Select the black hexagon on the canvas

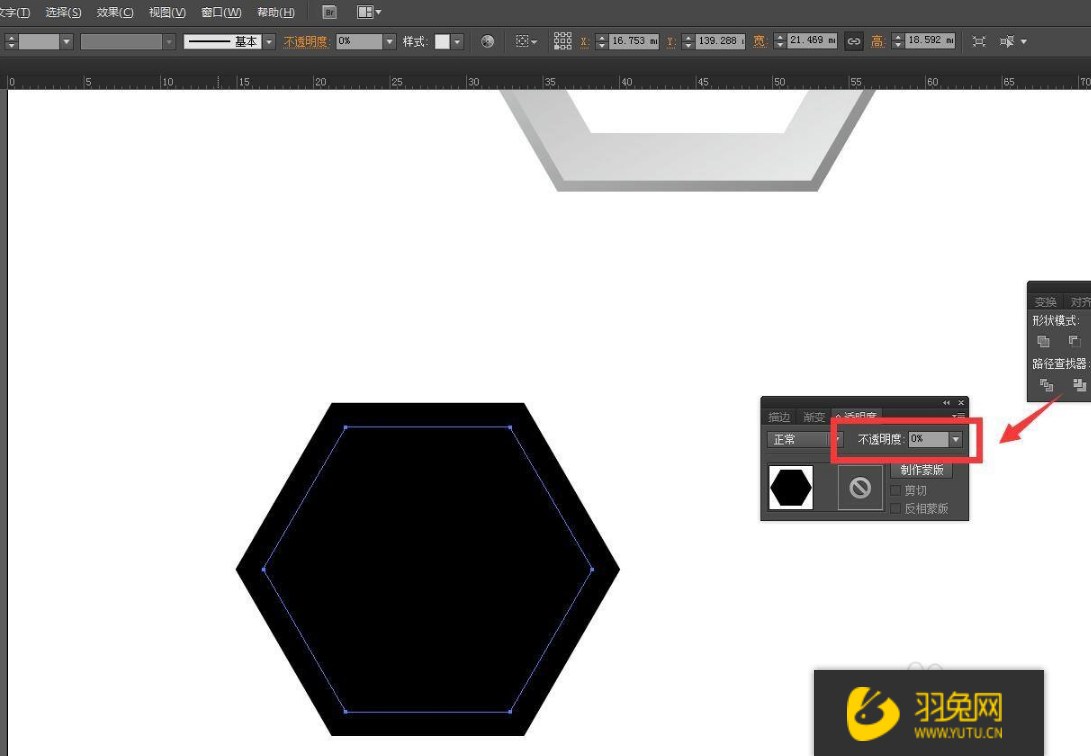427,569
